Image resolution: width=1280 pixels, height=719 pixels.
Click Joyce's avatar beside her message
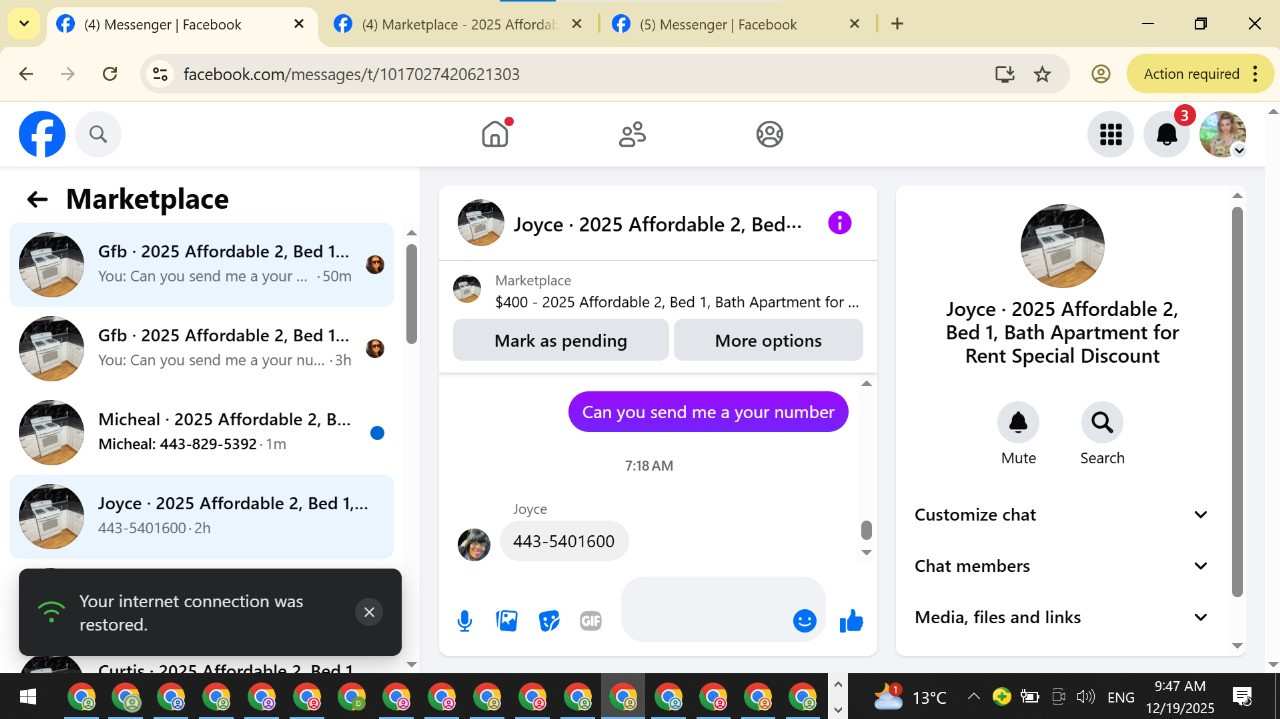pyautogui.click(x=474, y=545)
